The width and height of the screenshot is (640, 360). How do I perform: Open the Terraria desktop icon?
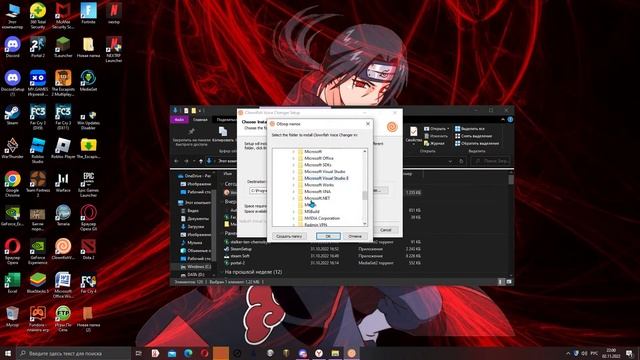tap(63, 216)
